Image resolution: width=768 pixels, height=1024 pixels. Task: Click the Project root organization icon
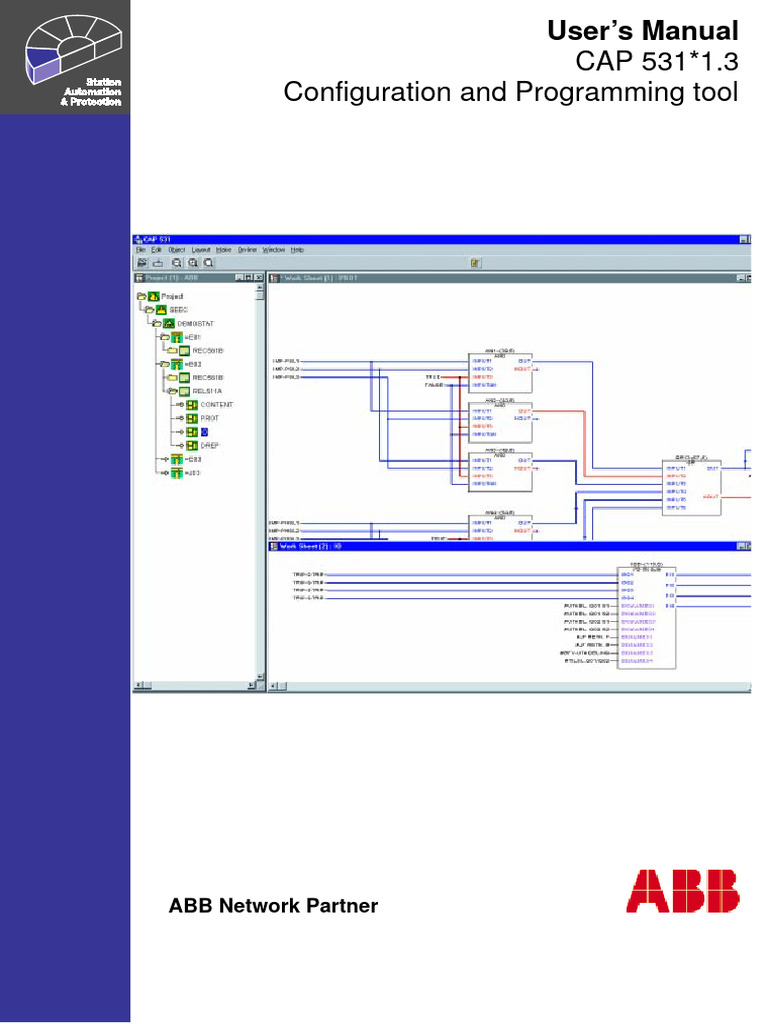153,296
